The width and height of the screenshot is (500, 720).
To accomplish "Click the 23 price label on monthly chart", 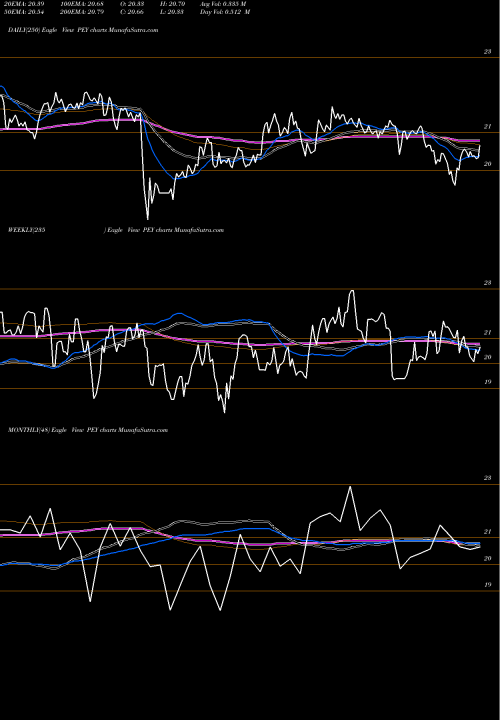I will point(487,478).
